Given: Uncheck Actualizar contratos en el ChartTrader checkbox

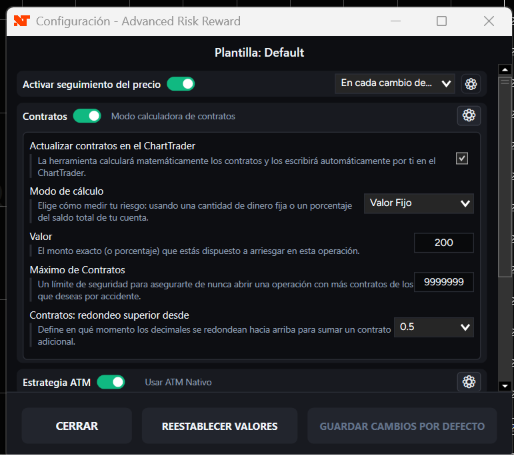Looking at the screenshot, I should click(462, 158).
